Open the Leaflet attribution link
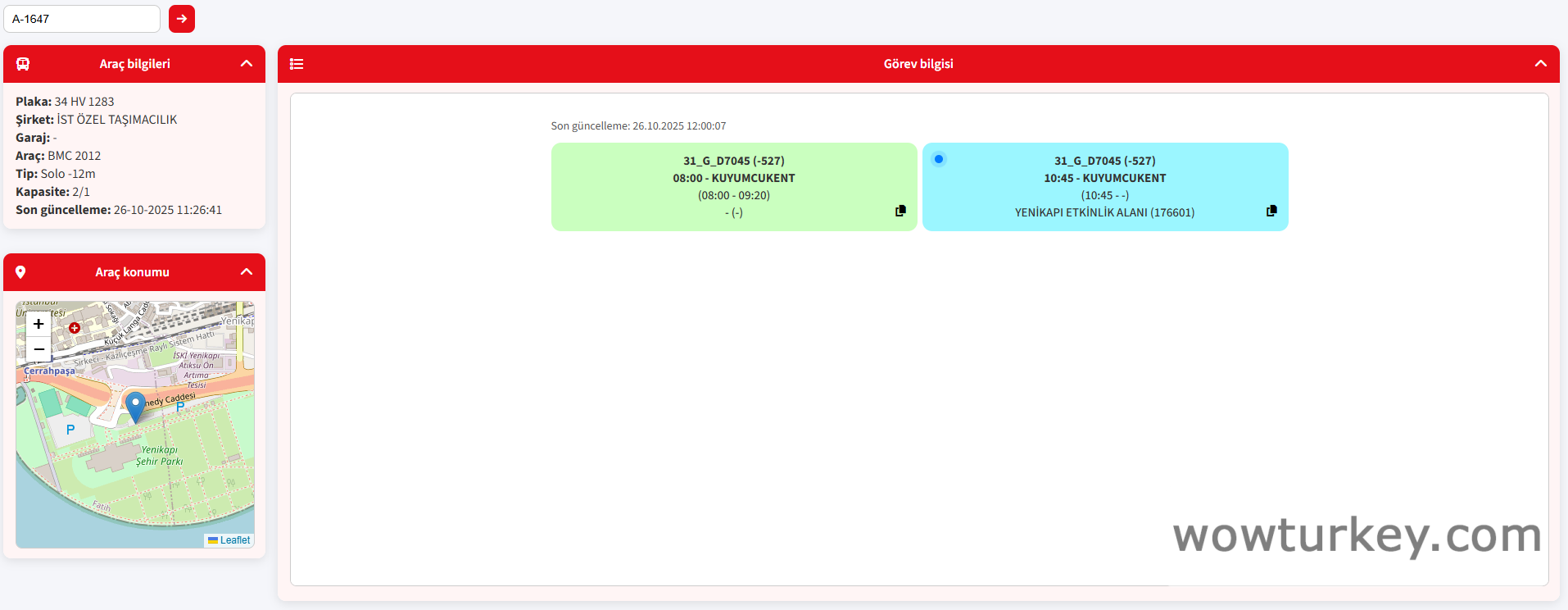 pyautogui.click(x=234, y=540)
